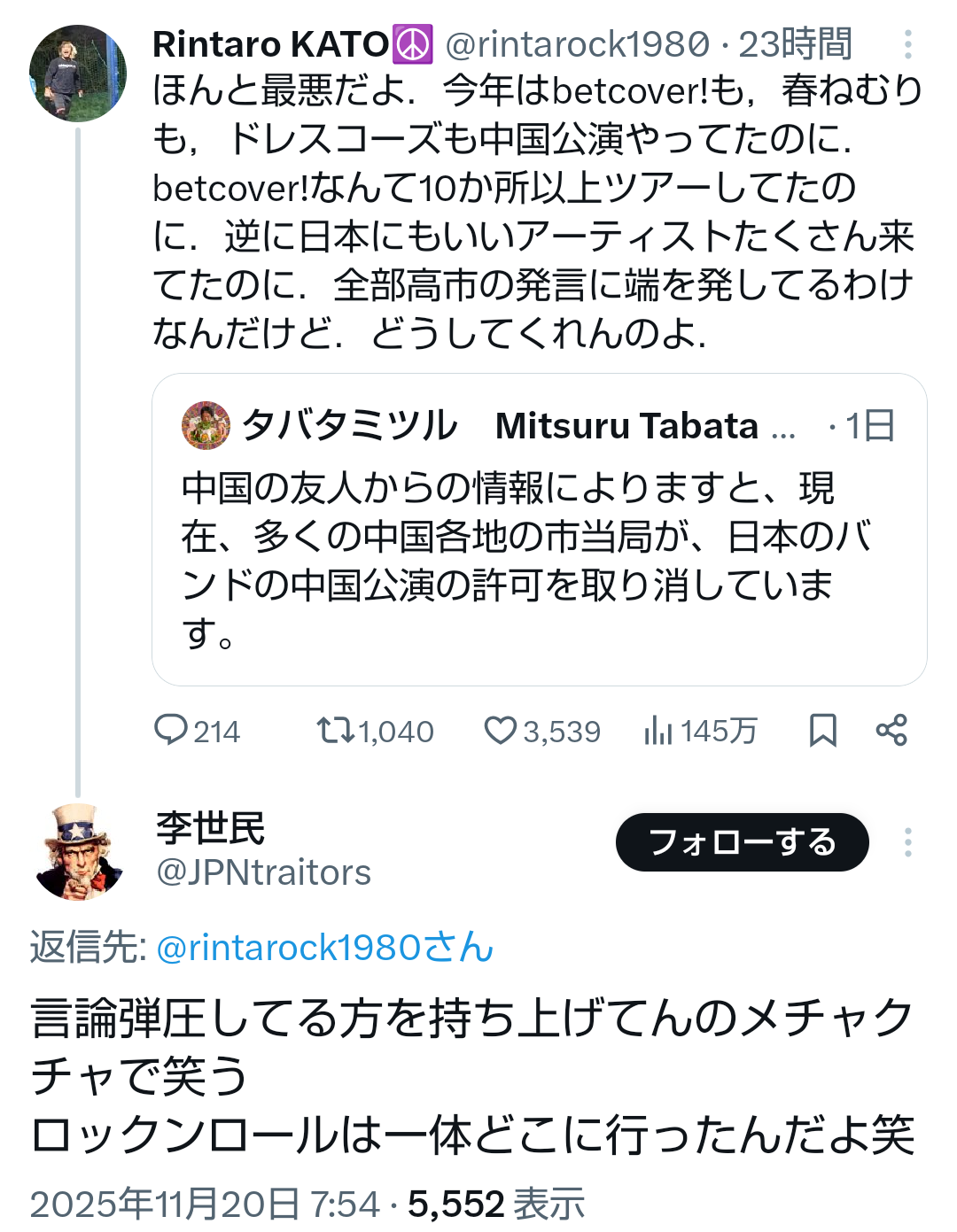957x1232 pixels.
Task: Click the 5,552 表示 view count
Action: [x=496, y=1205]
